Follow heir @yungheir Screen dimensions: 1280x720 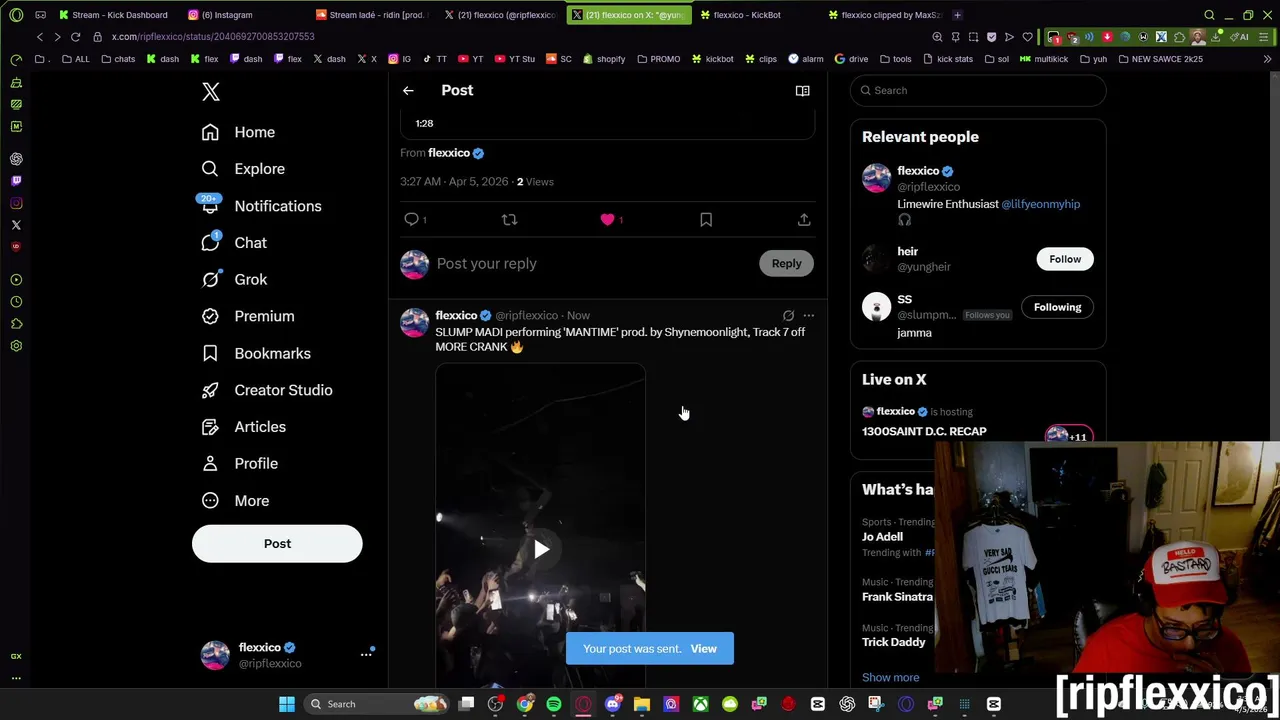coord(1065,259)
